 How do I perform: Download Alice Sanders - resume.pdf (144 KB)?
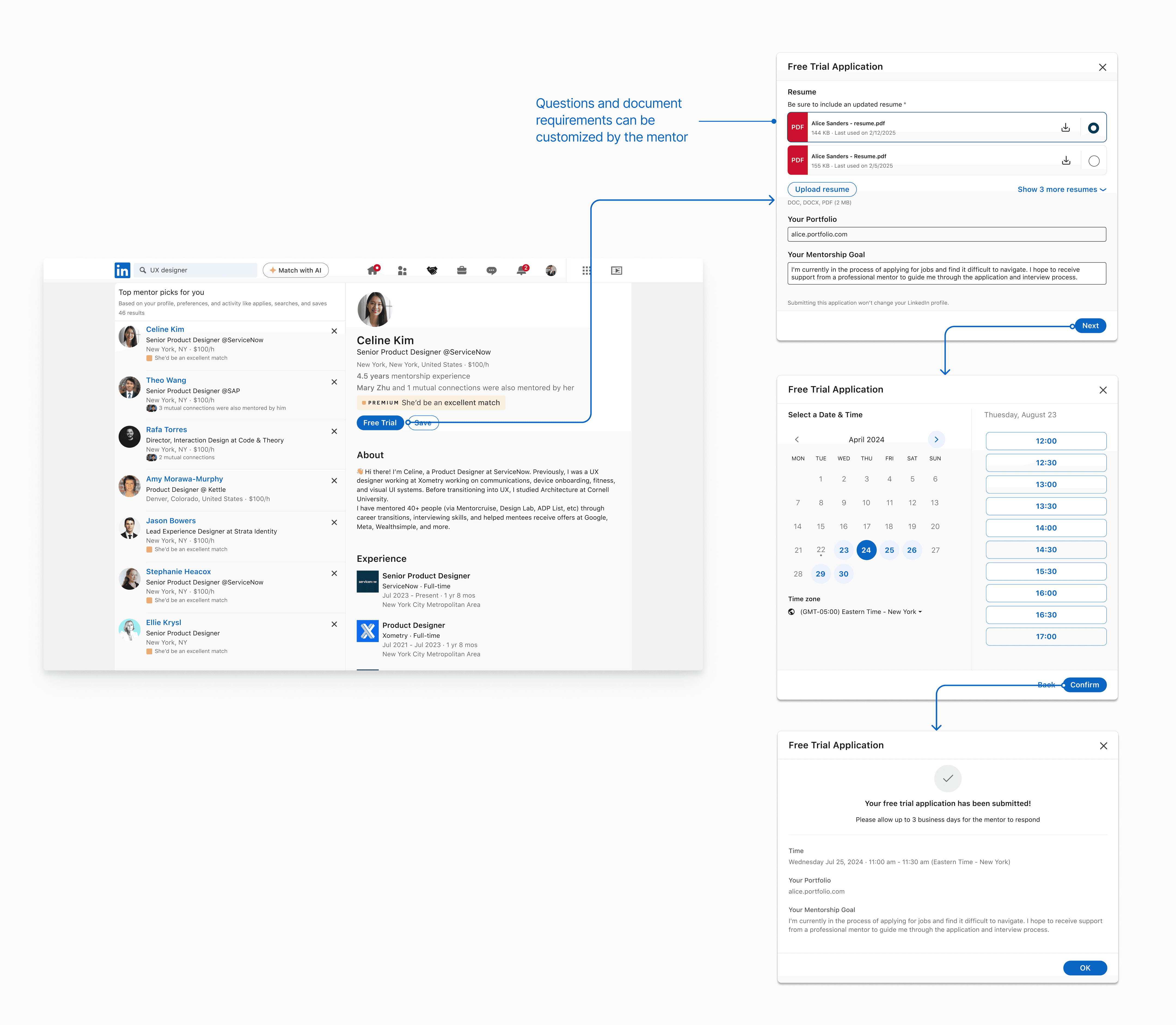click(x=1065, y=128)
